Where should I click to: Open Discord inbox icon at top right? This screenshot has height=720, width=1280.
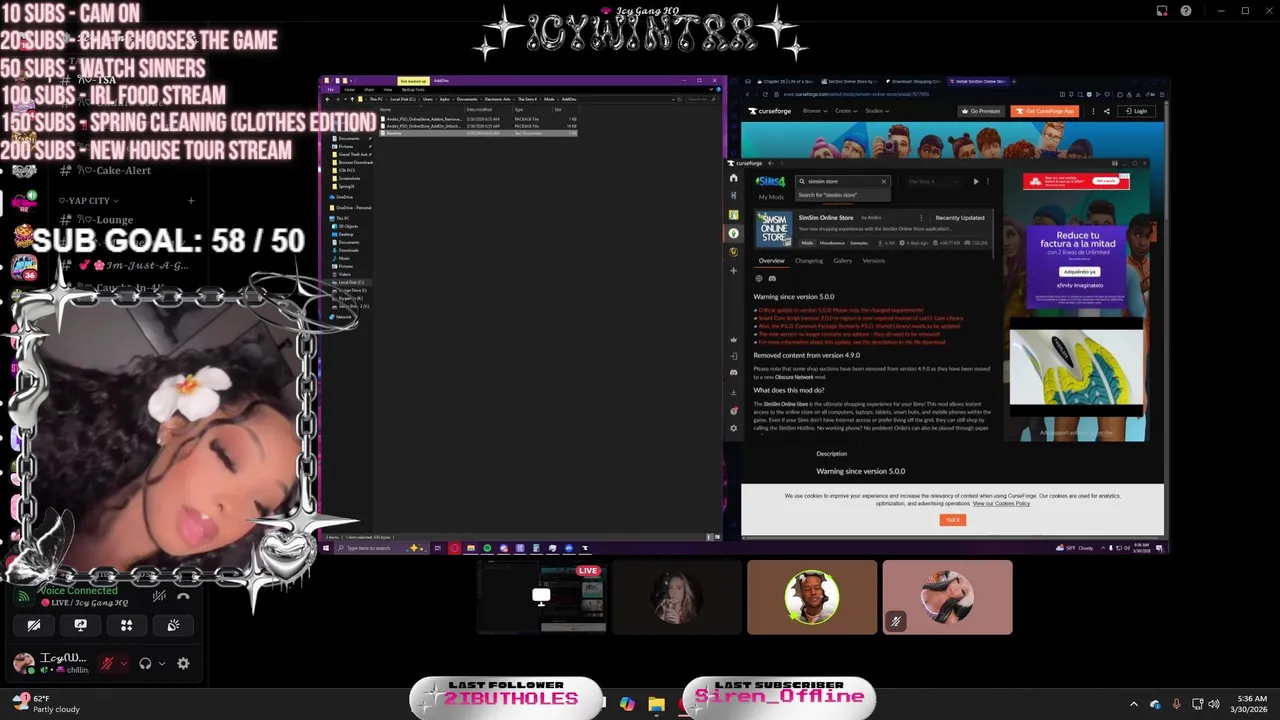pyautogui.click(x=1162, y=11)
